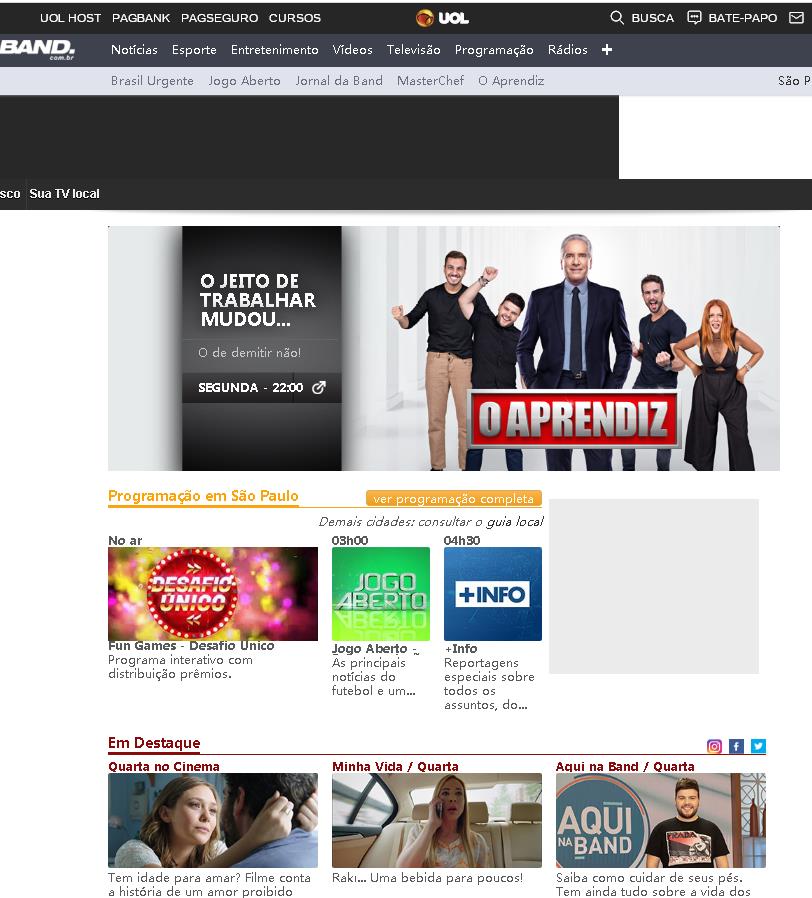
Task: Open the 'guia local' link
Action: click(515, 522)
